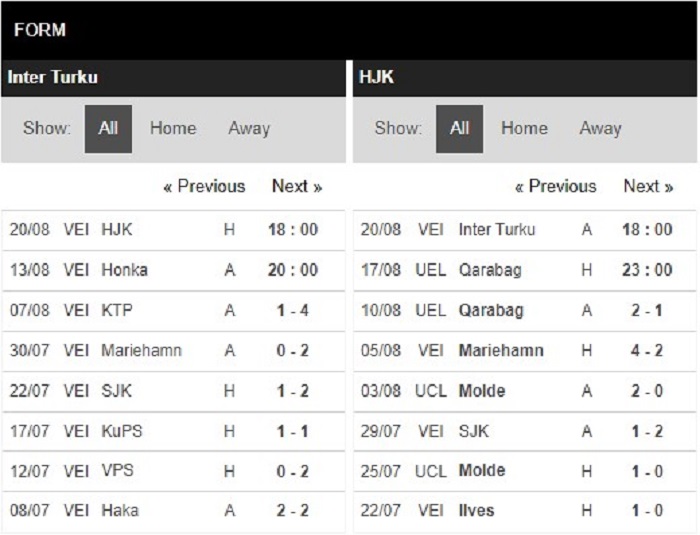Image resolution: width=700 pixels, height=535 pixels.
Task: Select the Inter Turku panel header
Action: (x=173, y=78)
